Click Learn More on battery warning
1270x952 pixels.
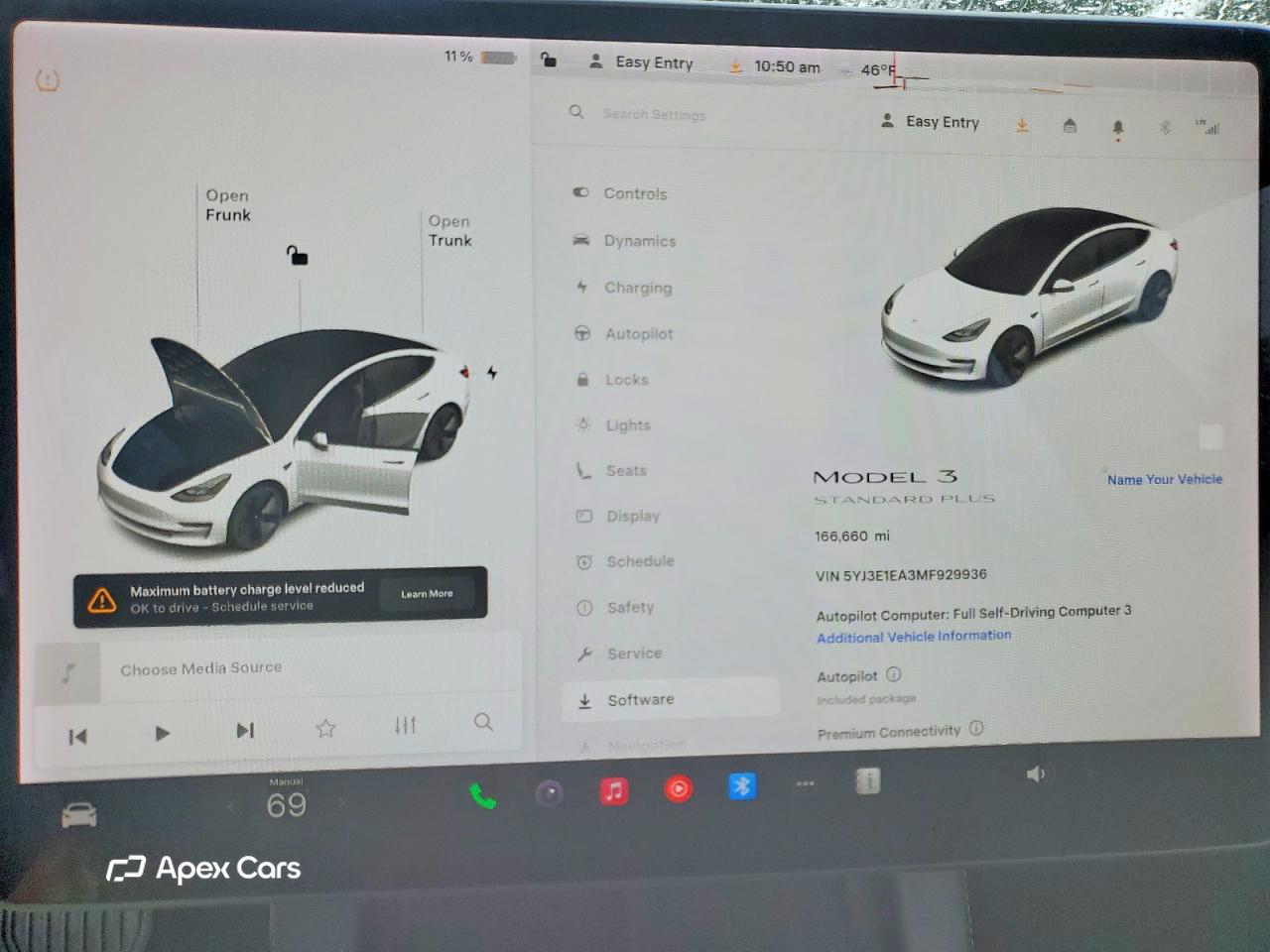[427, 594]
